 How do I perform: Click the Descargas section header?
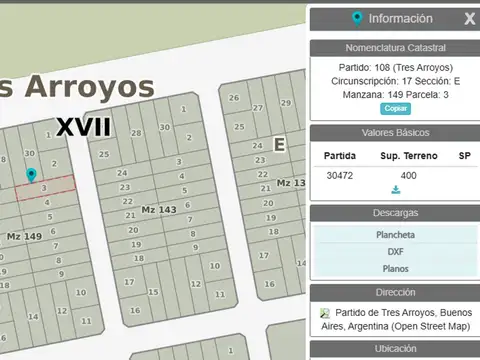coord(395,213)
